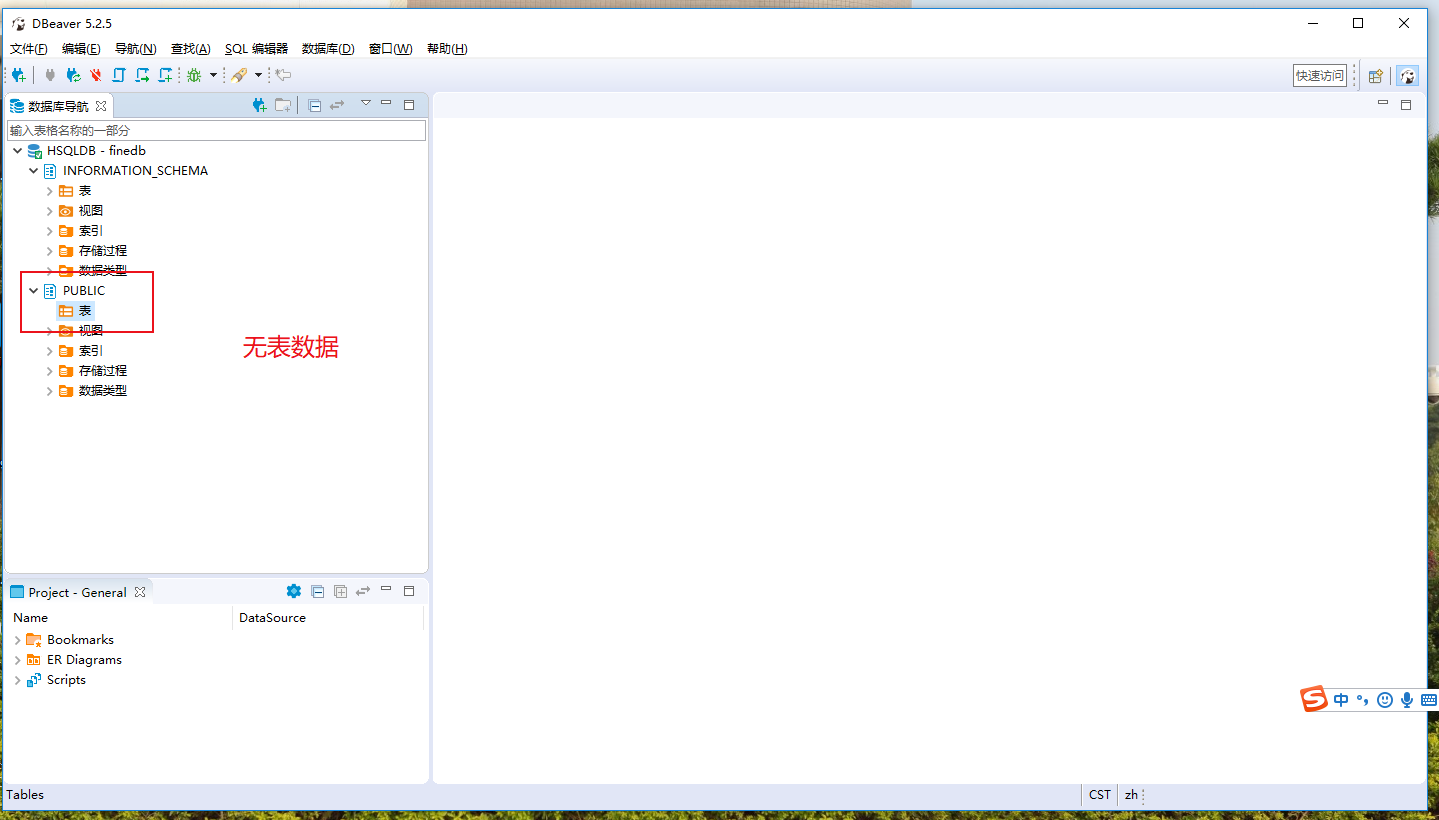Image resolution: width=1439 pixels, height=820 pixels.
Task: Click the pen tool icon in main toolbar
Action: pos(239,75)
